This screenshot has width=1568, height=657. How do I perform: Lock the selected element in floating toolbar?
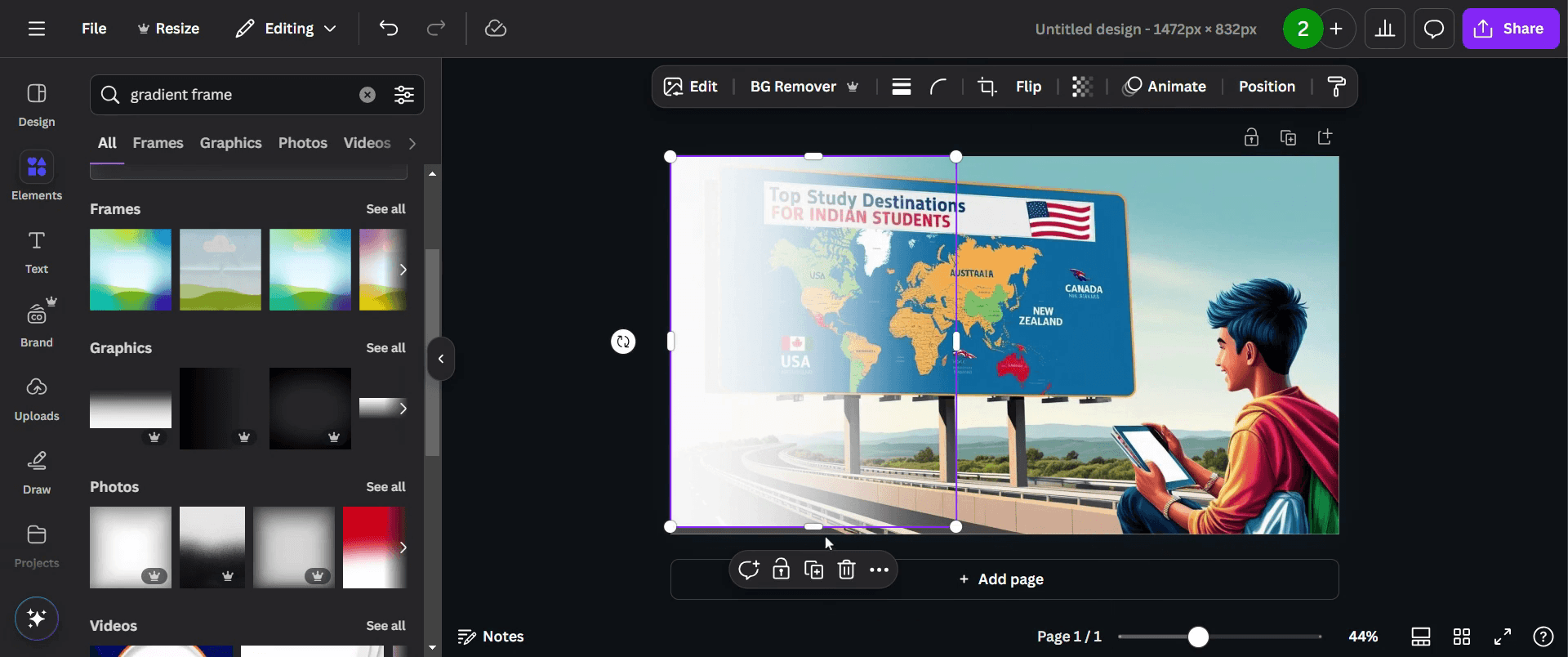(x=782, y=570)
